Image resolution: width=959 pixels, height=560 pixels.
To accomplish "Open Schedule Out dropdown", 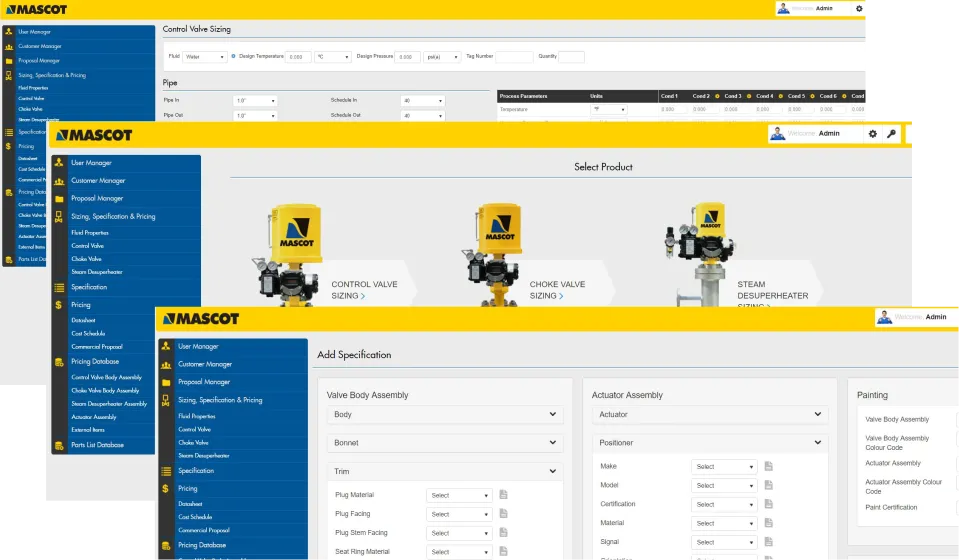I will (422, 115).
